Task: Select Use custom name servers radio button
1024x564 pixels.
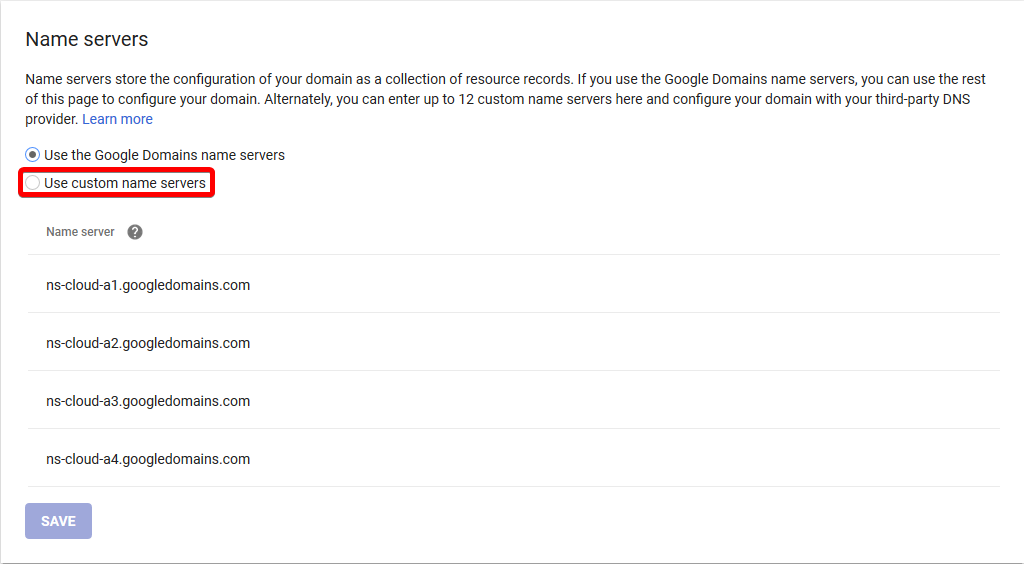Action: coord(32,183)
